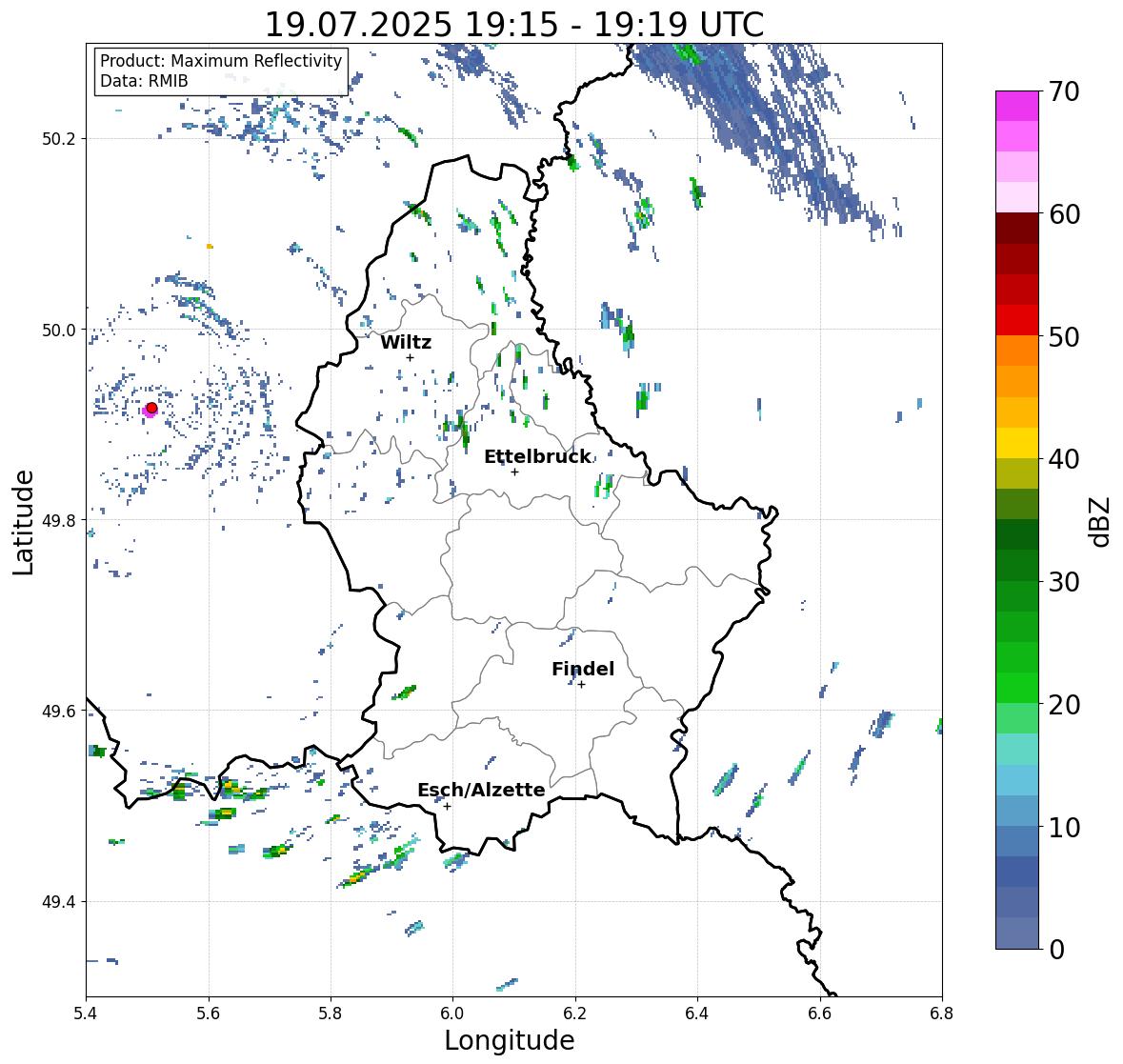
Task: Click the blue 10 dBZ colorbar segment
Action: pos(1017,841)
